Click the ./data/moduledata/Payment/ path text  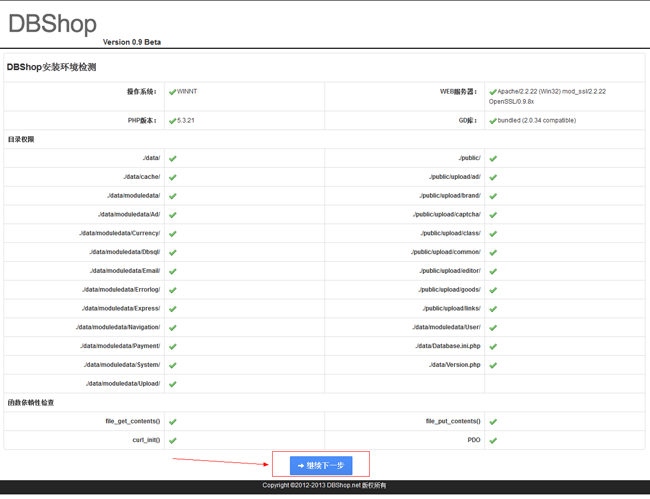(x=120, y=346)
